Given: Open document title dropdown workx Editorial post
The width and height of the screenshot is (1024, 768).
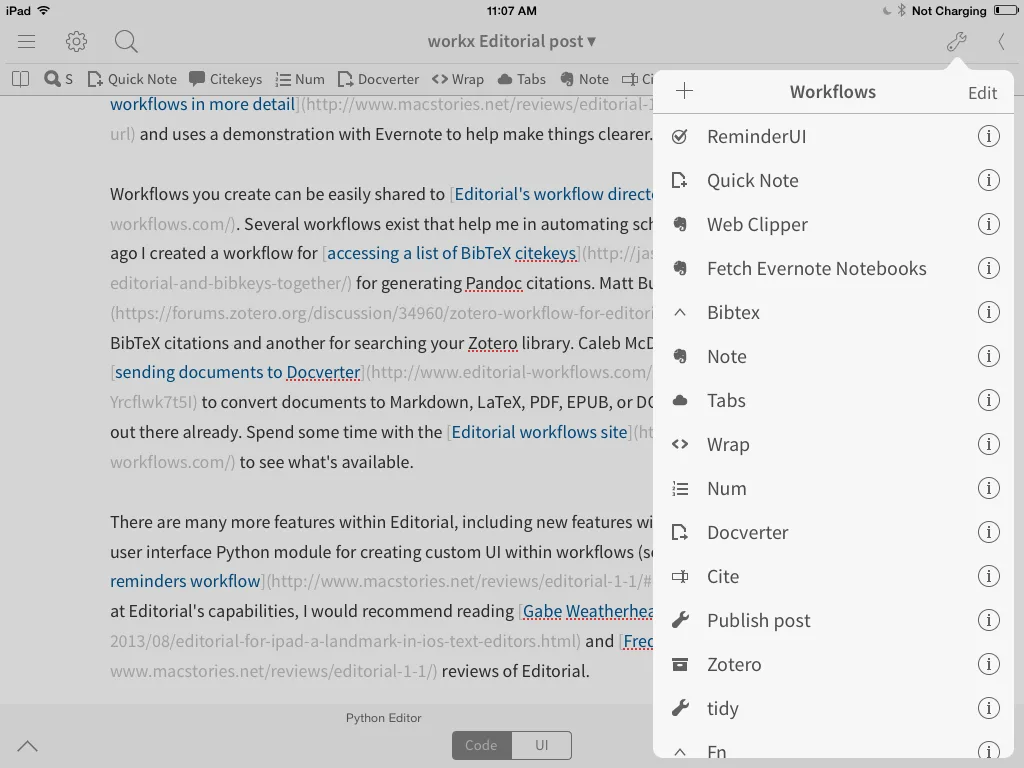Looking at the screenshot, I should pyautogui.click(x=512, y=42).
